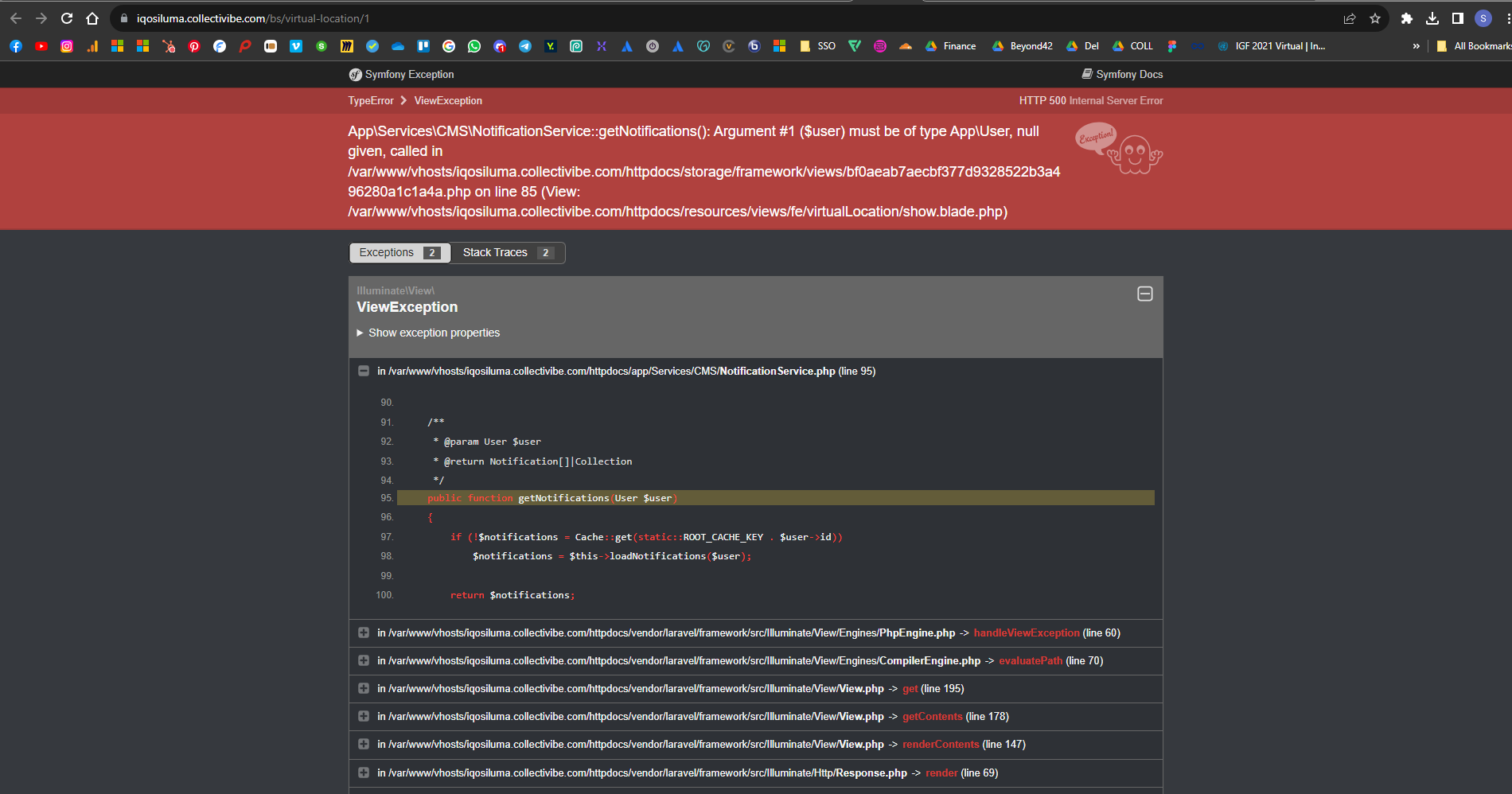Collapse the NotificationService.php trace entry
Image resolution: width=1512 pixels, height=794 pixels.
tap(364, 371)
